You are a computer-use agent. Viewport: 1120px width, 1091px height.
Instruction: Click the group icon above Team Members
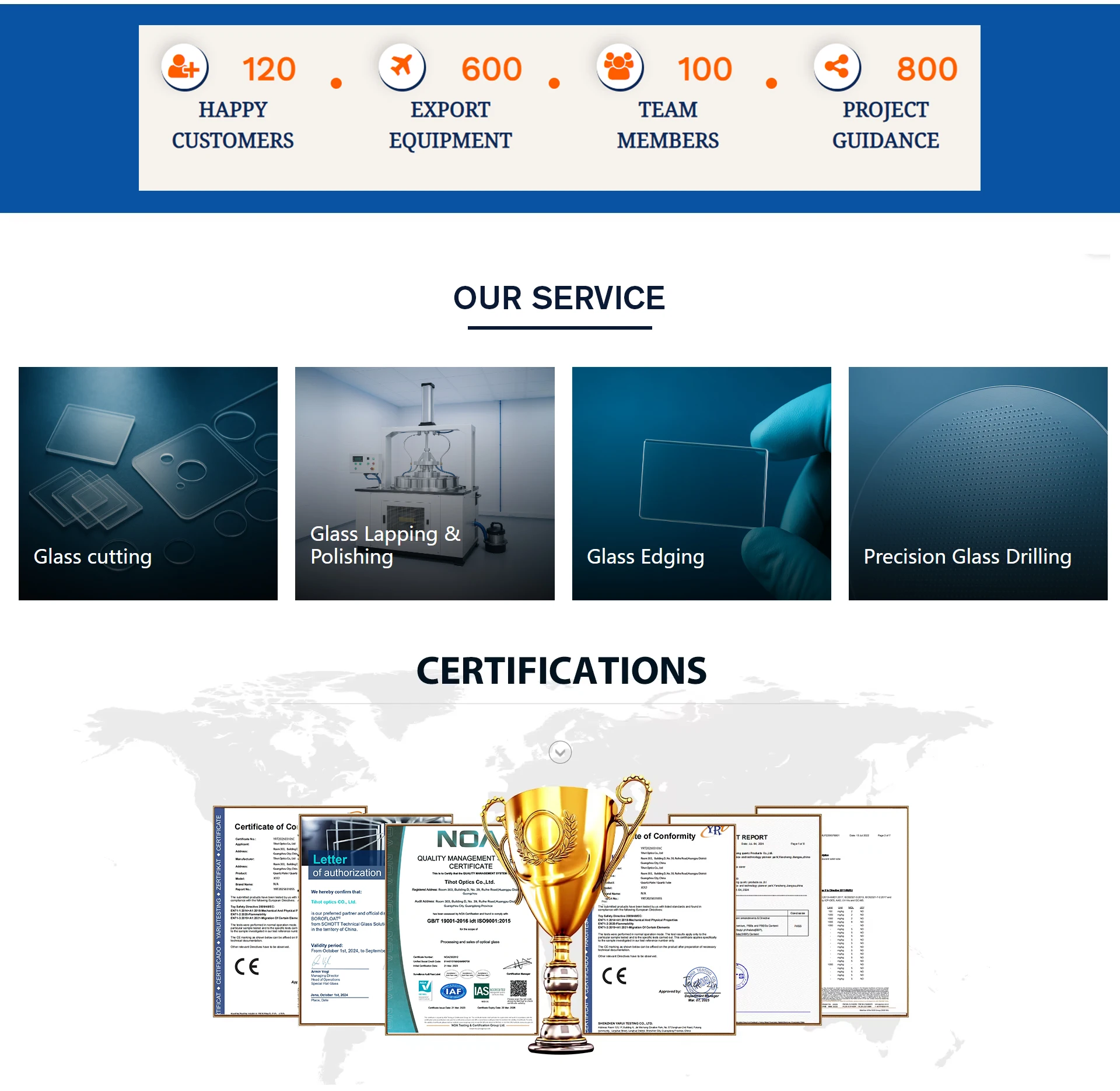619,67
